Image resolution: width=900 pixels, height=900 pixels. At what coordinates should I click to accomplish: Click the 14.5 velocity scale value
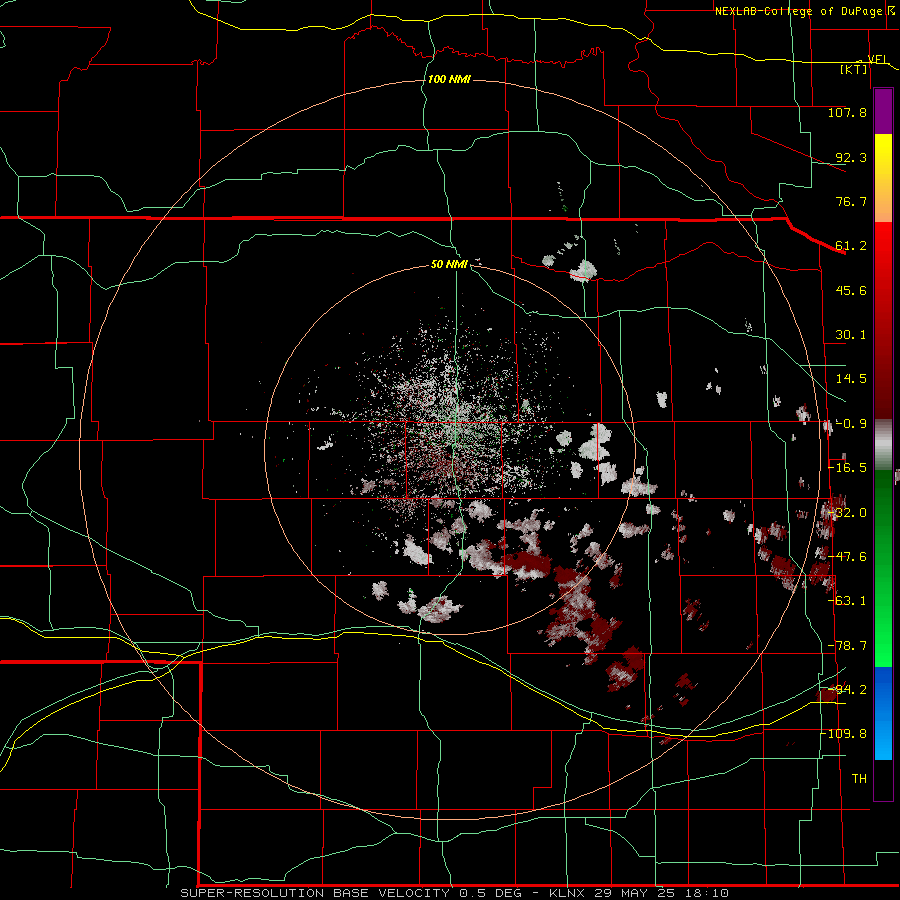[851, 379]
